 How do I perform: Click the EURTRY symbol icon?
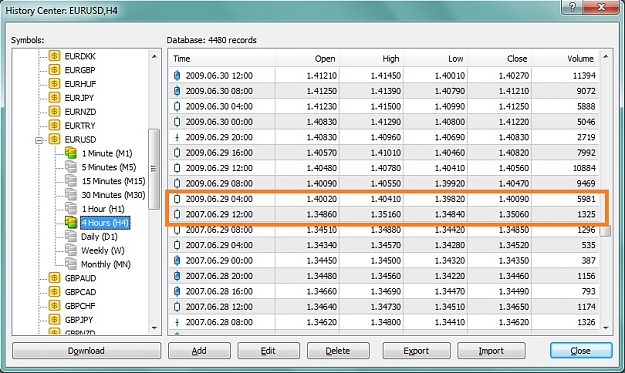click(54, 126)
